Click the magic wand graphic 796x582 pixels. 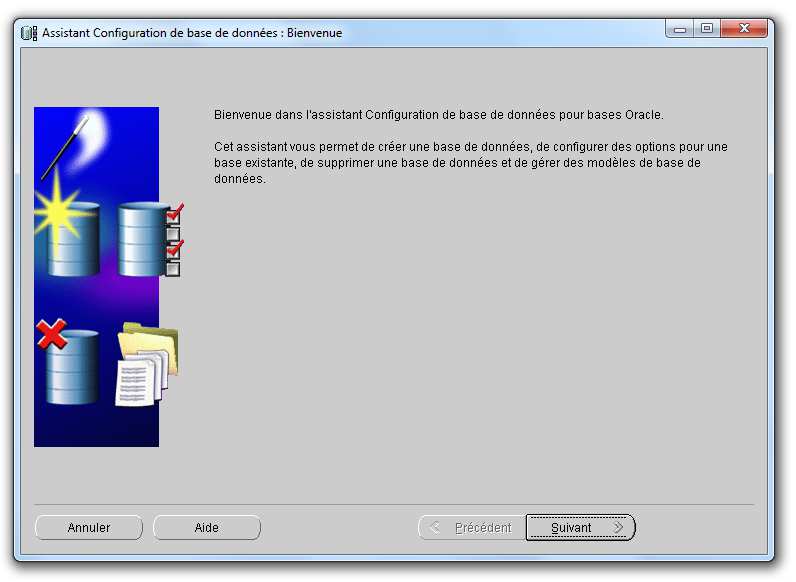coord(66,148)
